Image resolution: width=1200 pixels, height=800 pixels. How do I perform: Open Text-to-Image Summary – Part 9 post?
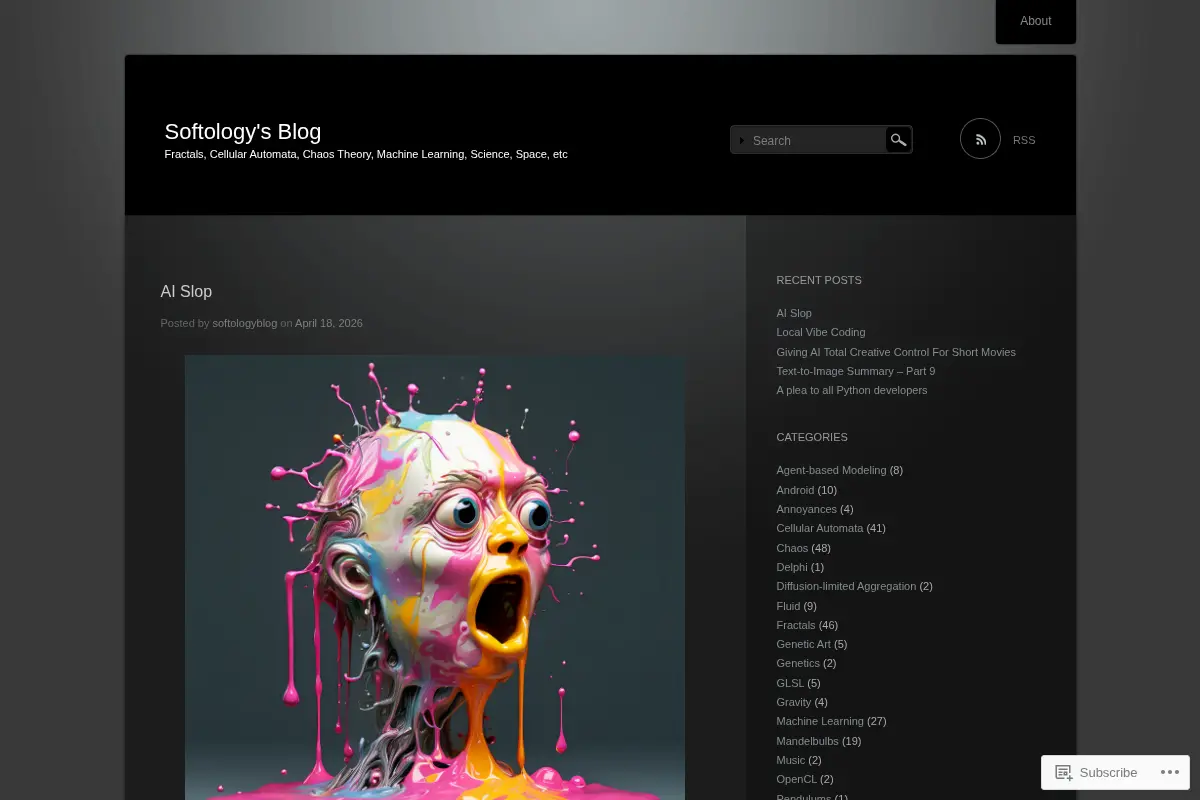tap(856, 371)
